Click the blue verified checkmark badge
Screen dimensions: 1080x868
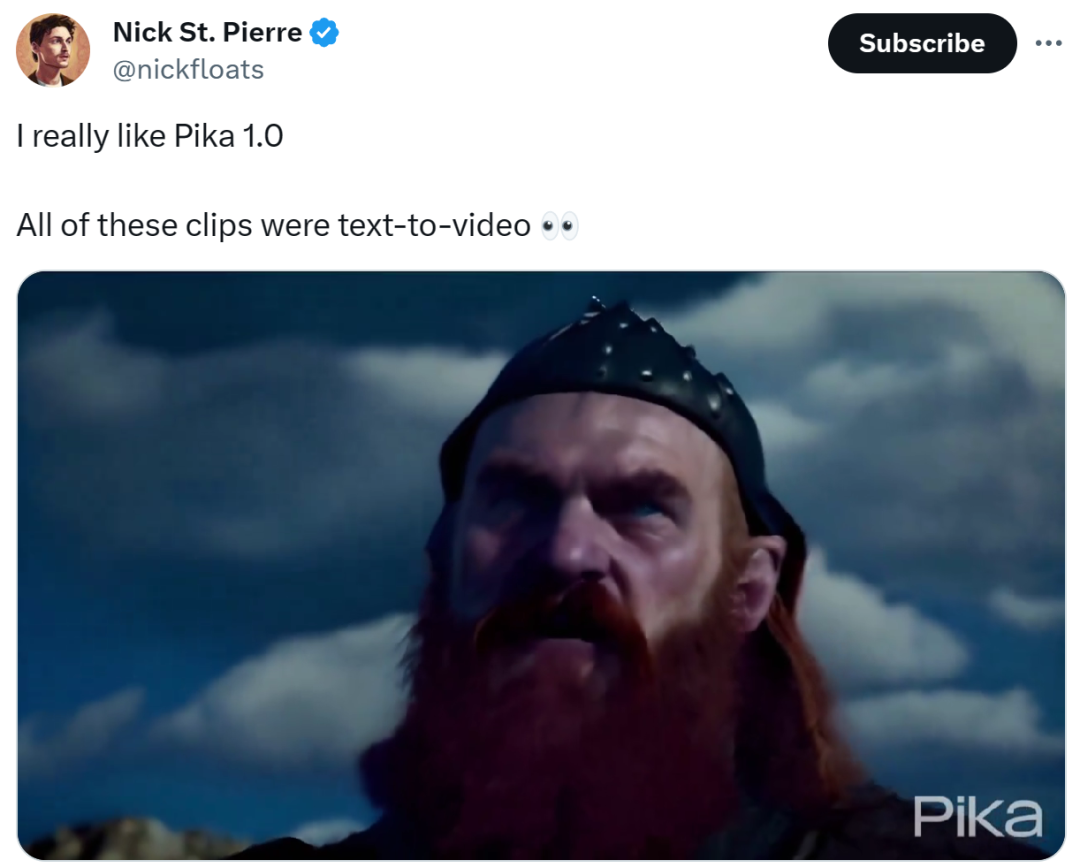click(324, 32)
